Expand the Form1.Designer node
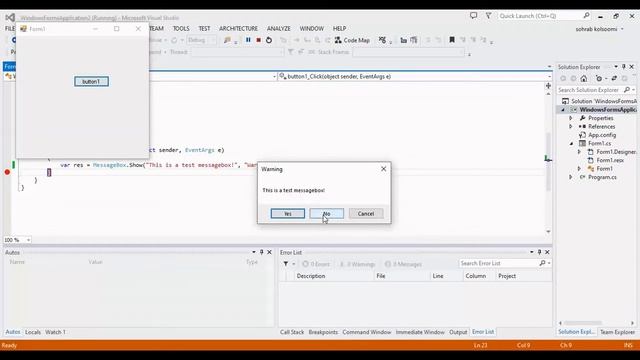This screenshot has height=360, width=640. click(x=579, y=152)
